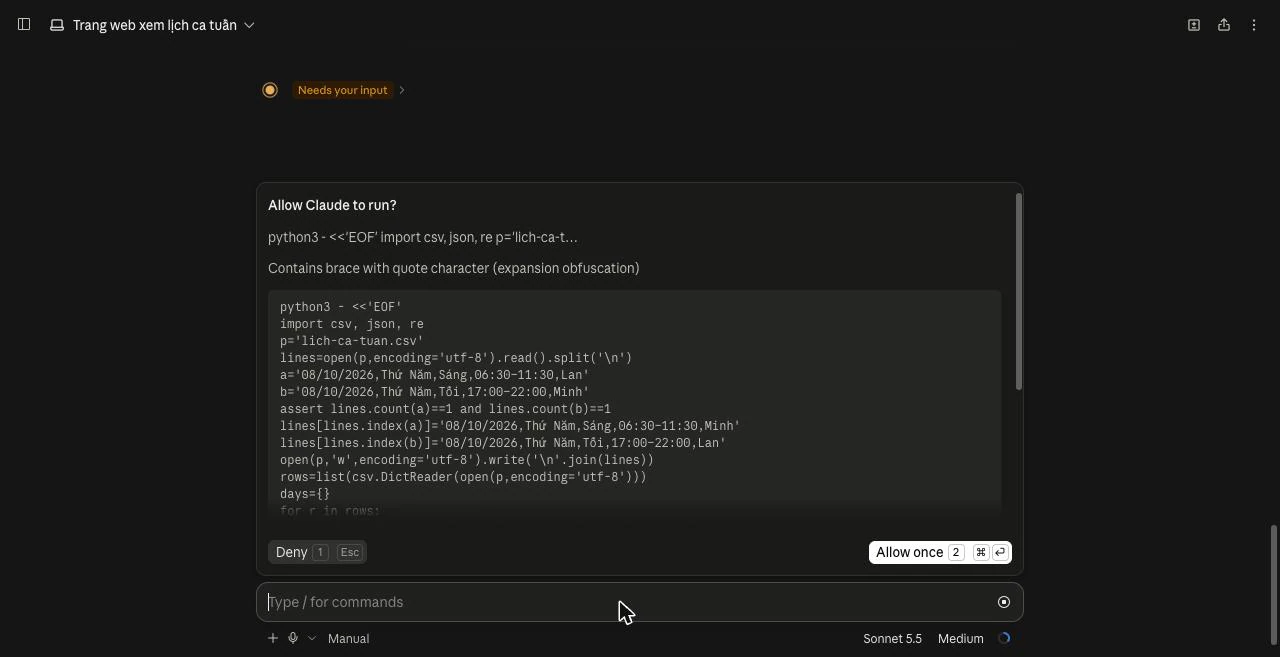The image size is (1280, 657).
Task: Click code line "p='lich-ca-tuan.csv'"
Action: coord(352,341)
